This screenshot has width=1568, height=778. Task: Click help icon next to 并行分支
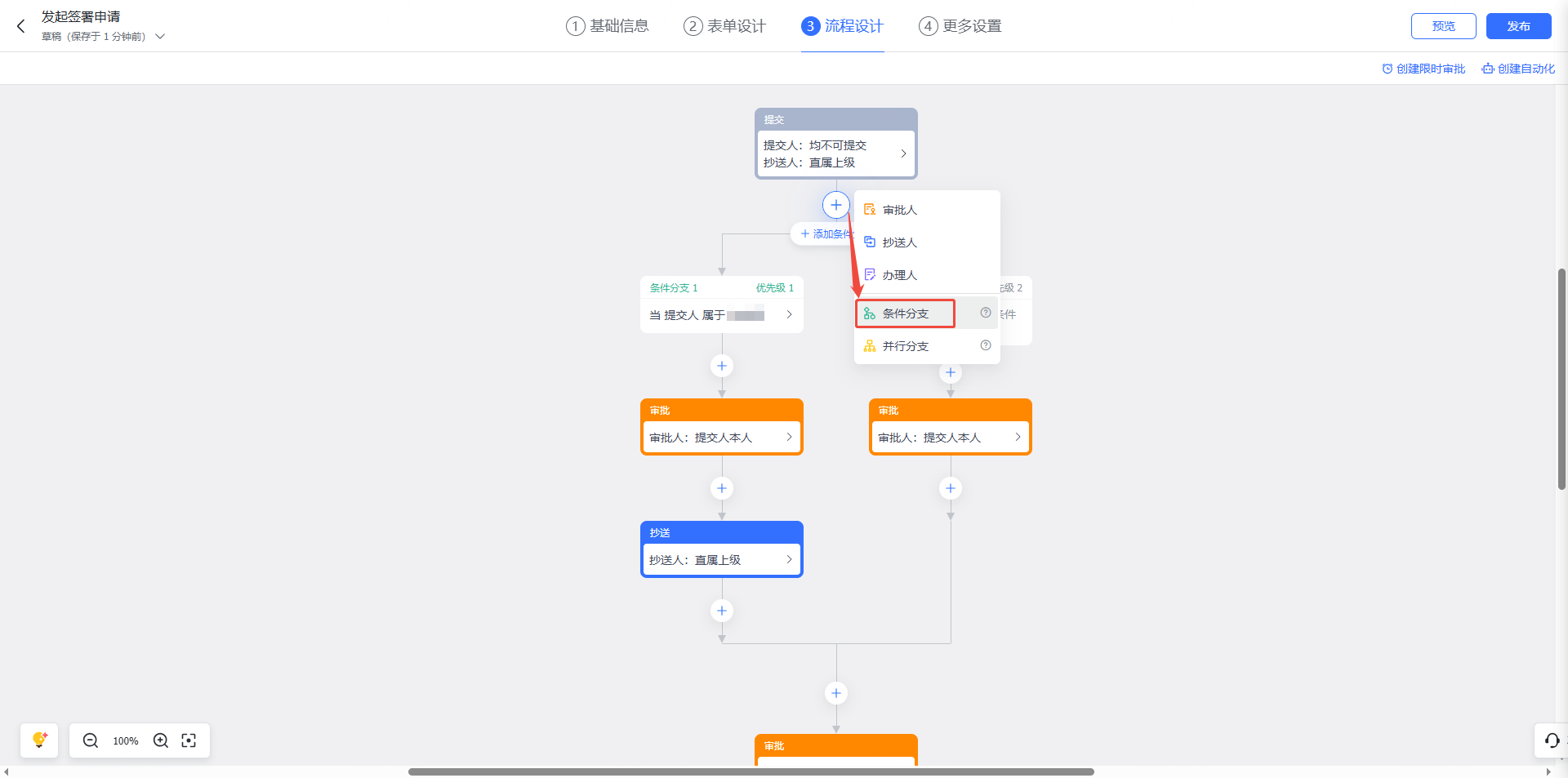(985, 346)
